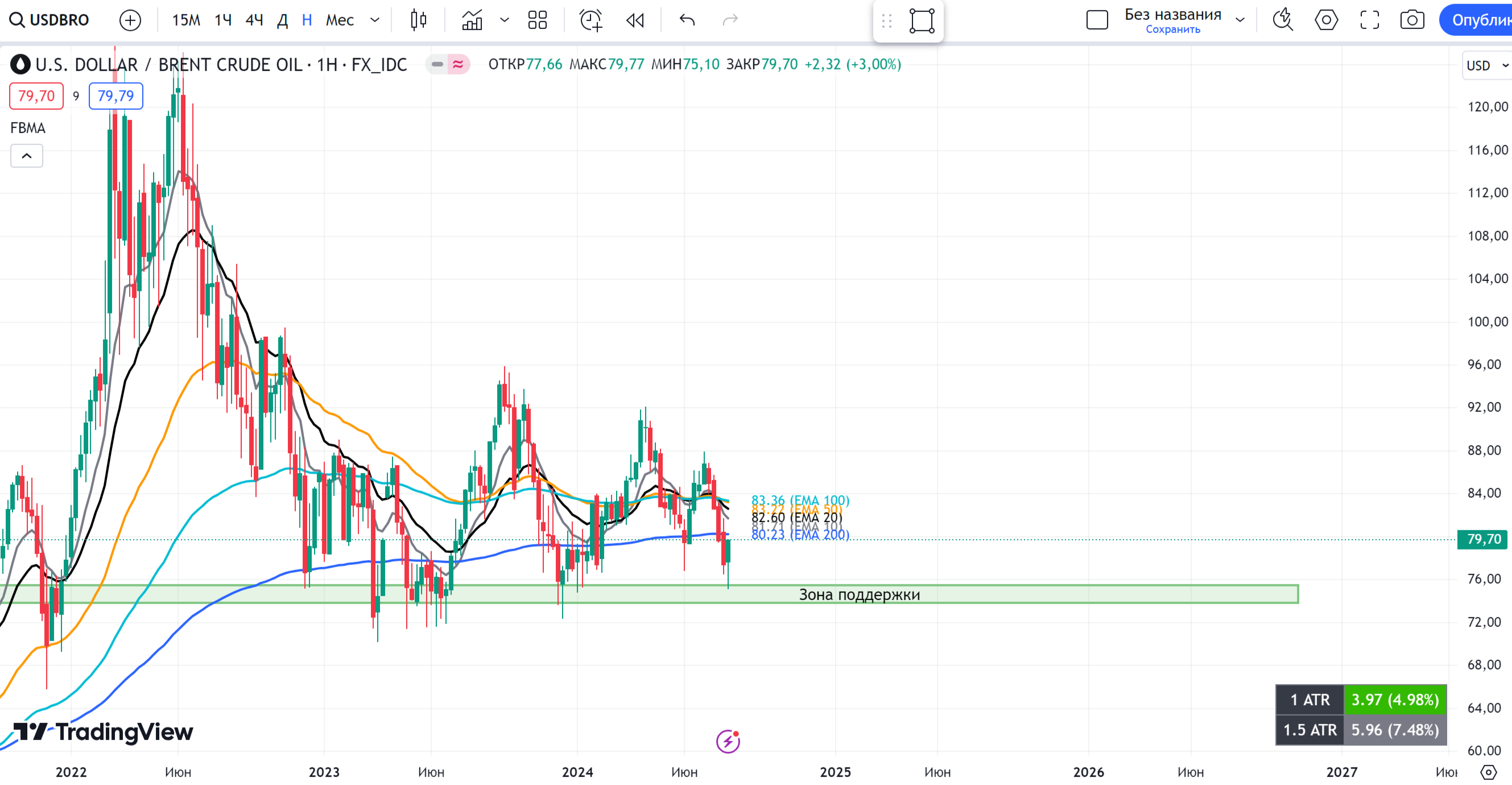Viewport: 1512px width, 785px height.
Task: Switch to the 4Ч timeframe
Action: tap(254, 20)
